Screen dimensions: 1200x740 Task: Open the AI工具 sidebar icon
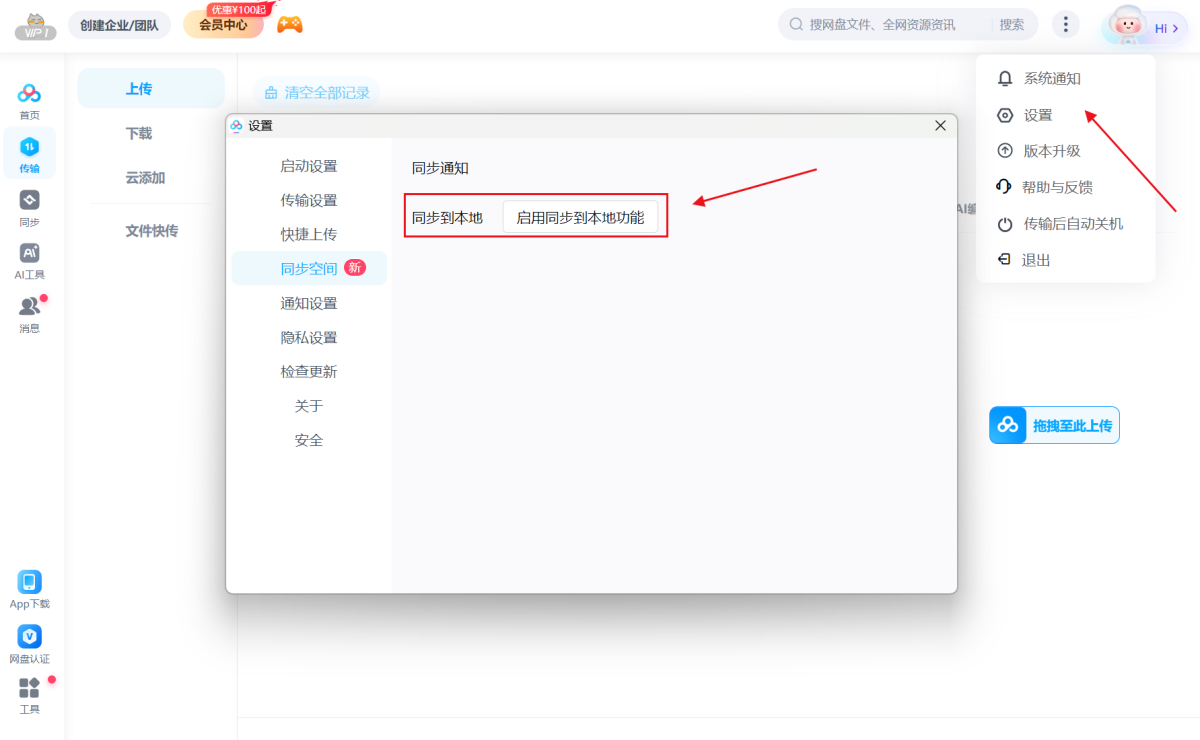[30, 252]
